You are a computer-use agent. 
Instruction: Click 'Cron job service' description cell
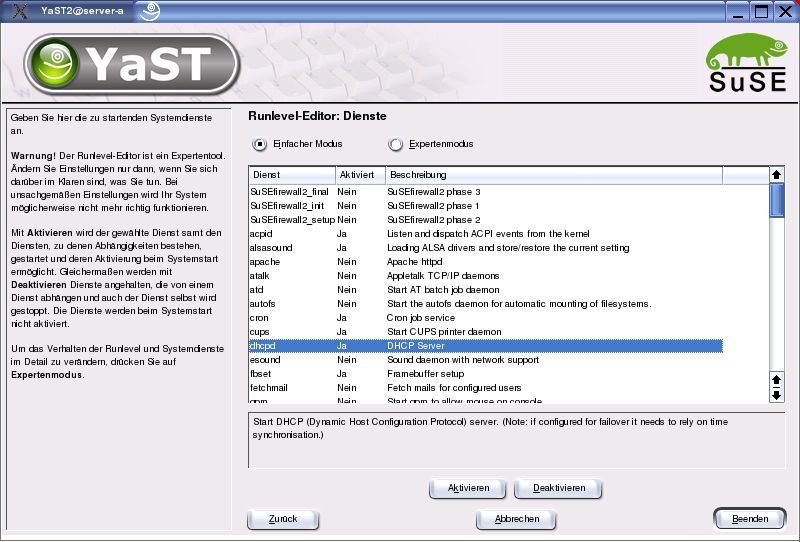420,318
